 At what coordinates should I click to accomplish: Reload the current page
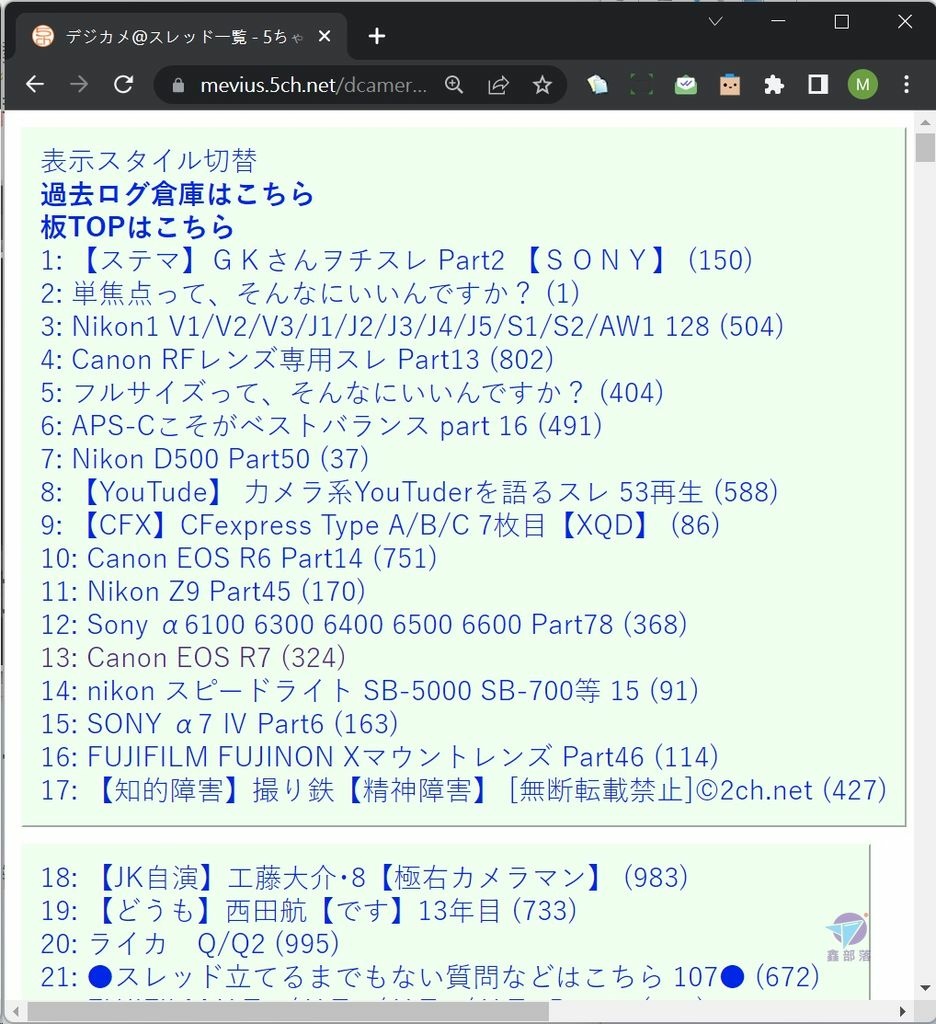click(123, 84)
